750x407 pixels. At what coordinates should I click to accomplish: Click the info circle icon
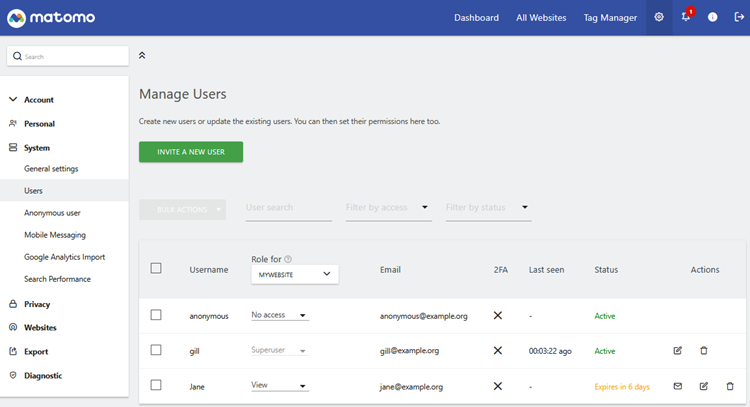[x=712, y=17]
